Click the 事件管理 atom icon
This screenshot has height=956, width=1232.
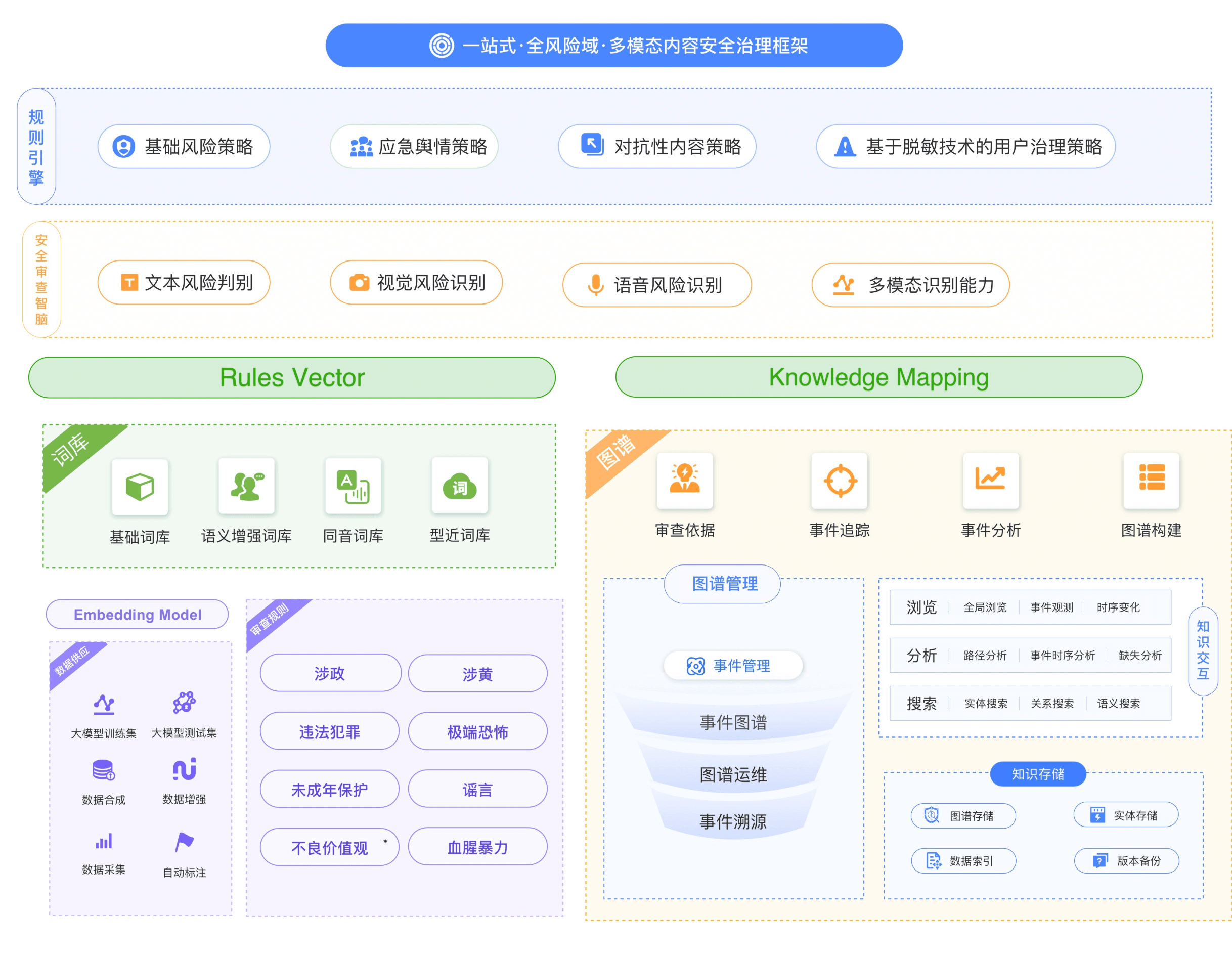click(x=695, y=666)
